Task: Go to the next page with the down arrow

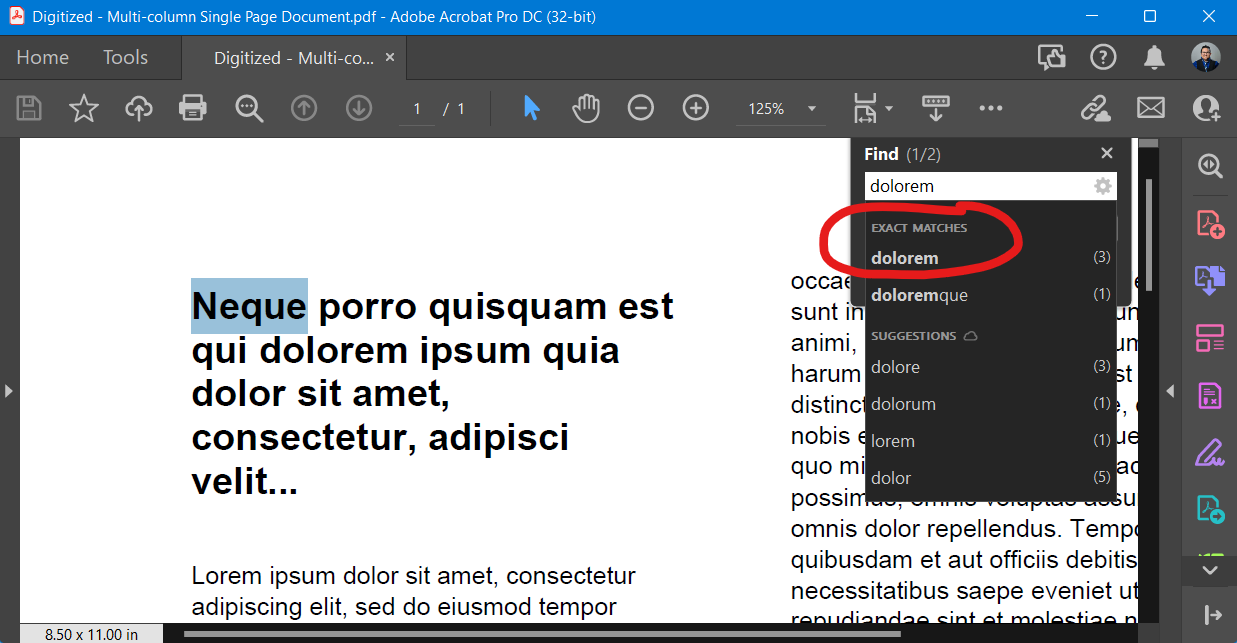Action: [358, 108]
